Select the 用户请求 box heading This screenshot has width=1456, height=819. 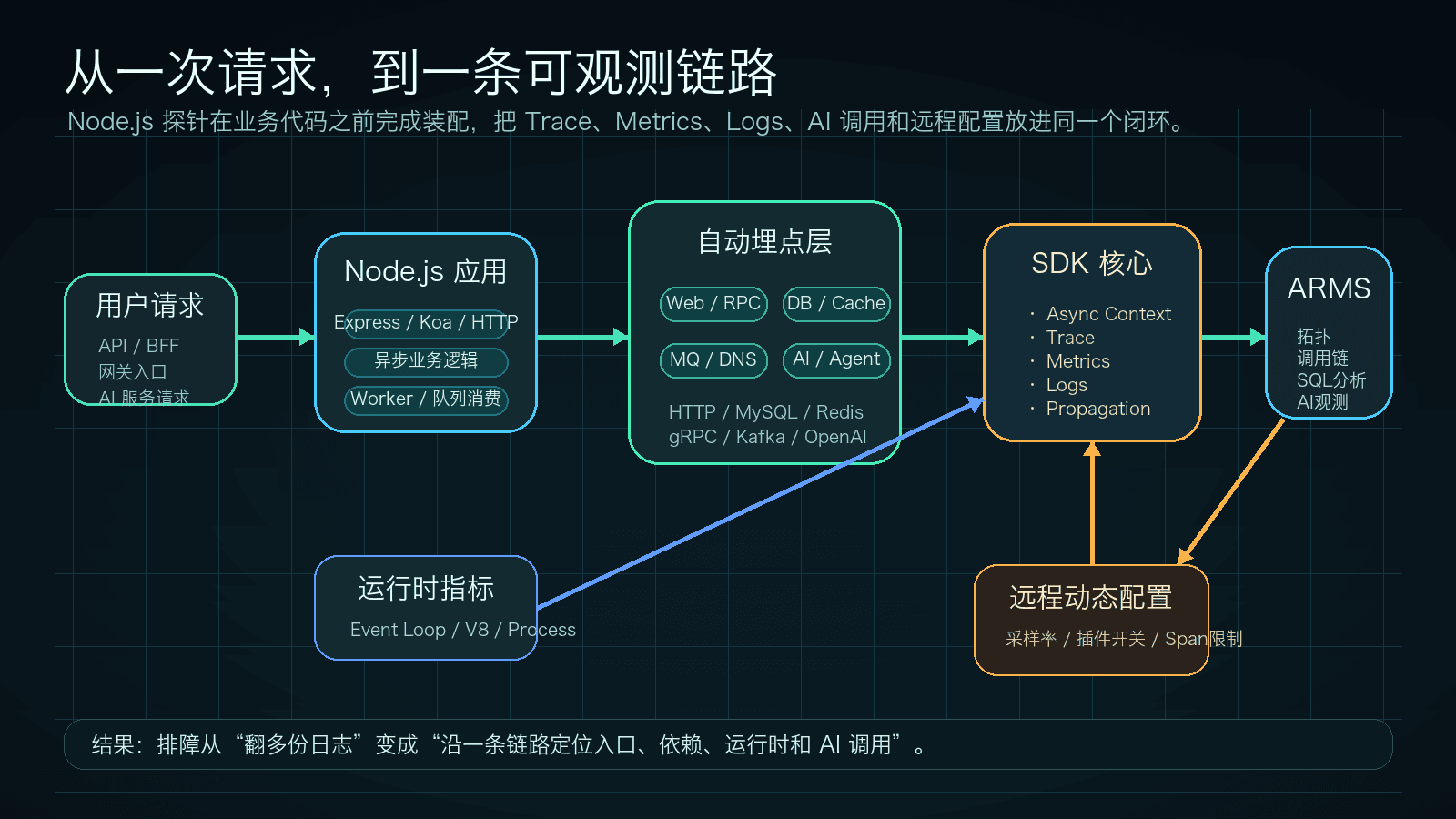click(x=150, y=306)
